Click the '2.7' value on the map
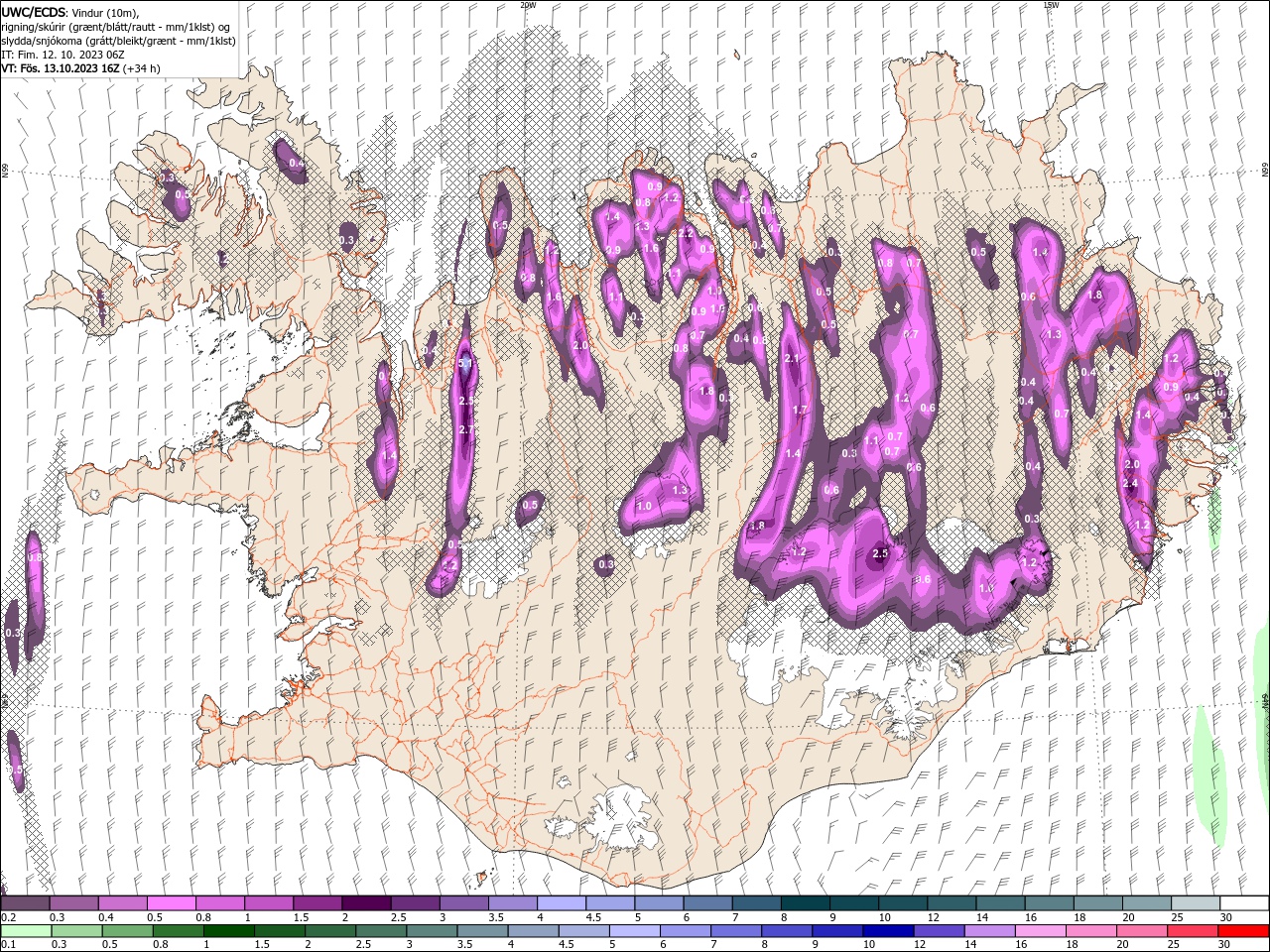This screenshot has height=952, width=1270. [466, 429]
